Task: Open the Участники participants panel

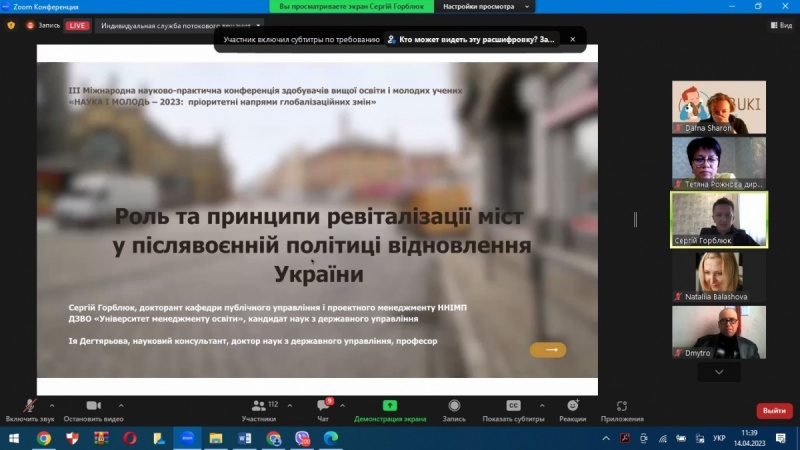Action: click(259, 407)
